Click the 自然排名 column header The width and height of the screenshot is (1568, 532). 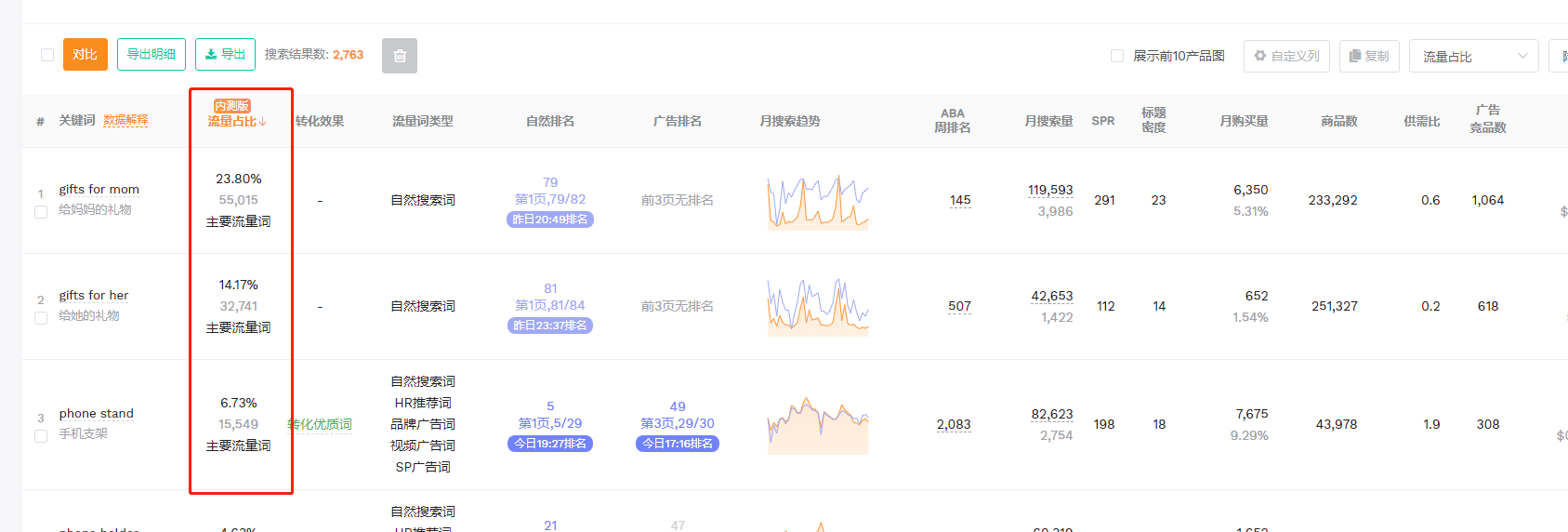click(549, 121)
